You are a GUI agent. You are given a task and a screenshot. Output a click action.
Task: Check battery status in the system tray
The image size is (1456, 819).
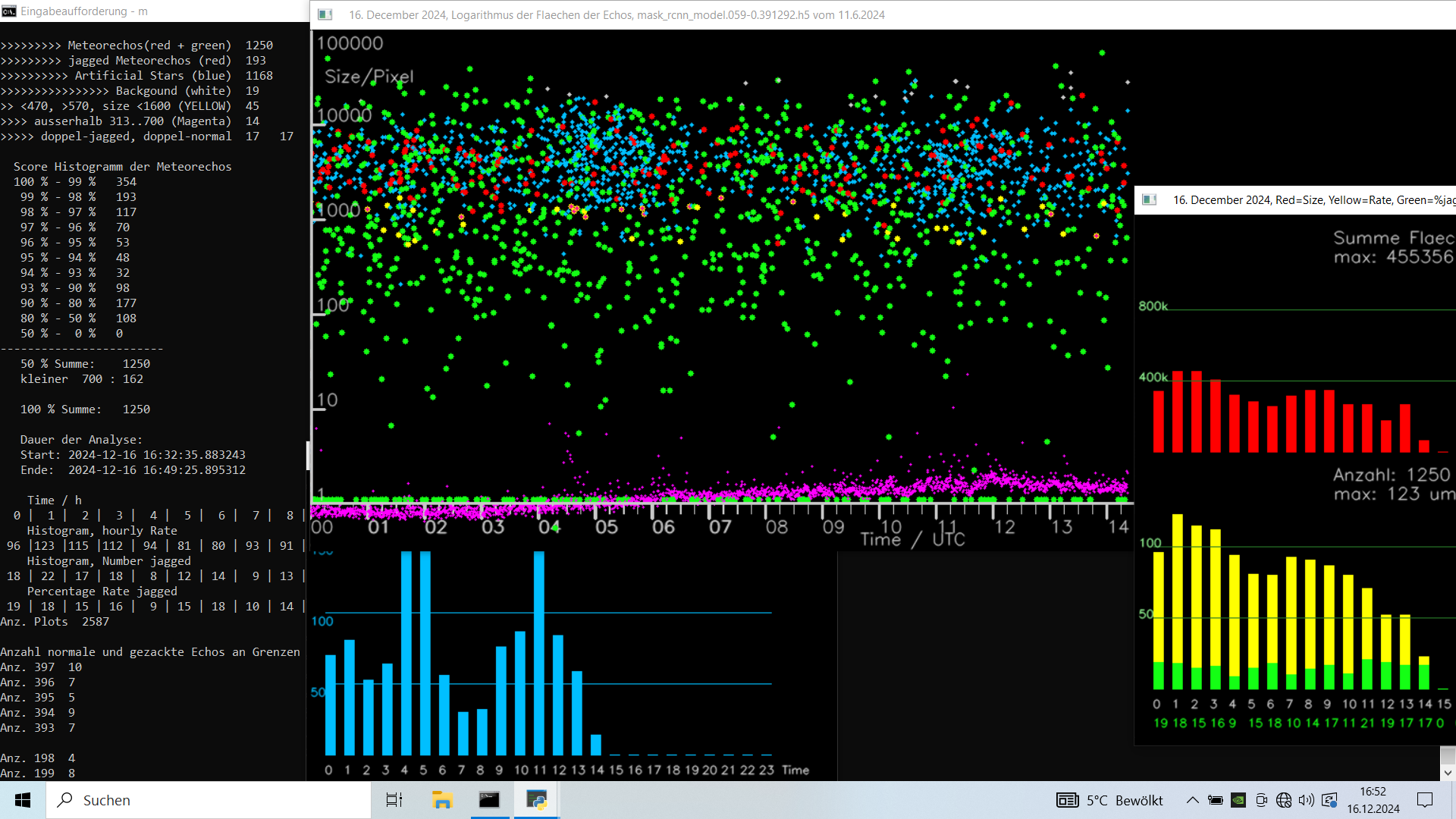click(x=1216, y=800)
